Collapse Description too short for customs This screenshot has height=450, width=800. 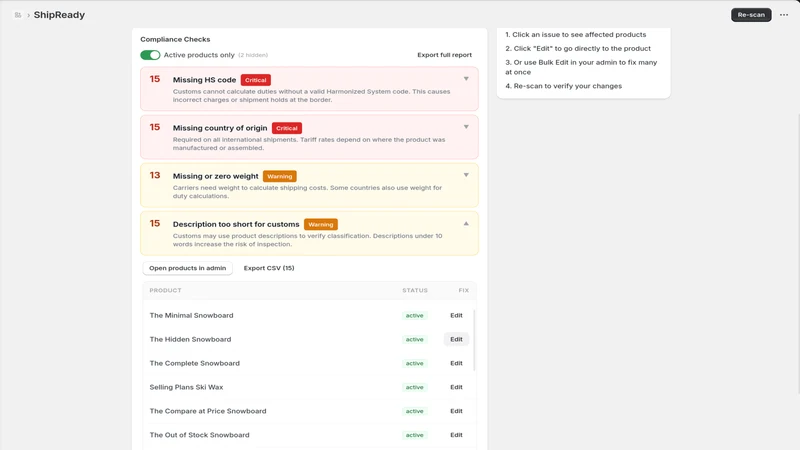point(466,223)
